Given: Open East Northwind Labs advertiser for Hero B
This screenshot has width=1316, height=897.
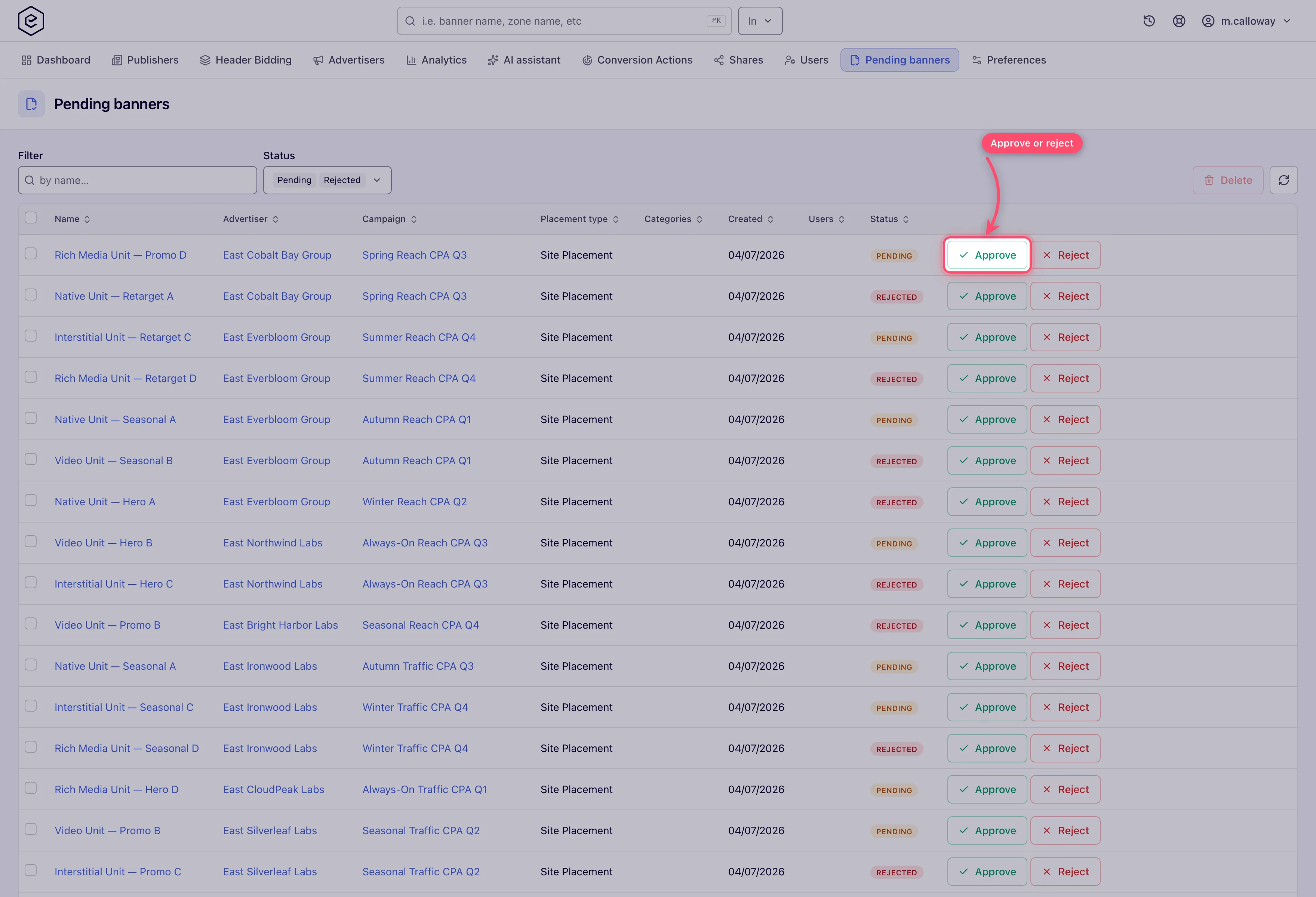Looking at the screenshot, I should (x=273, y=543).
